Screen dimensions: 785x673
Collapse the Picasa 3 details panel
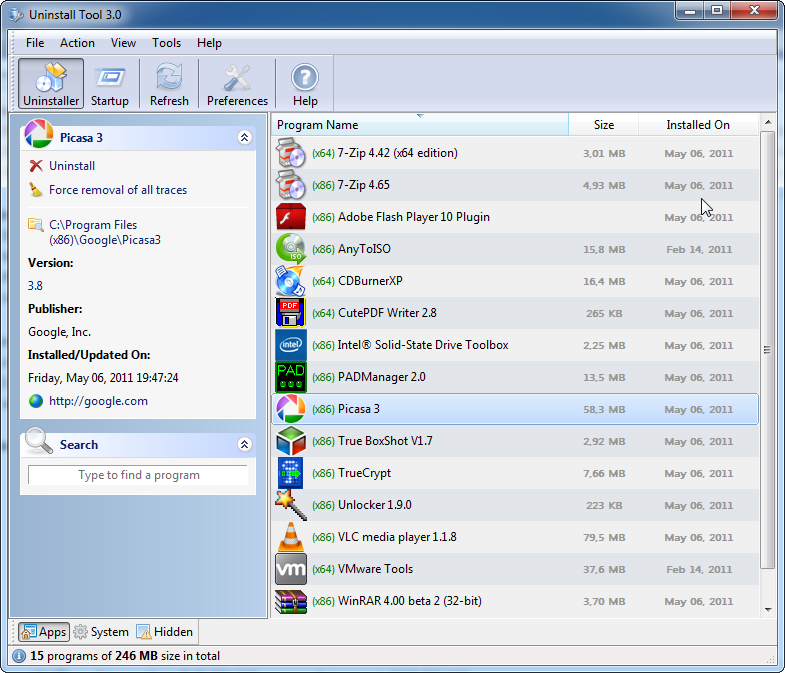(244, 137)
